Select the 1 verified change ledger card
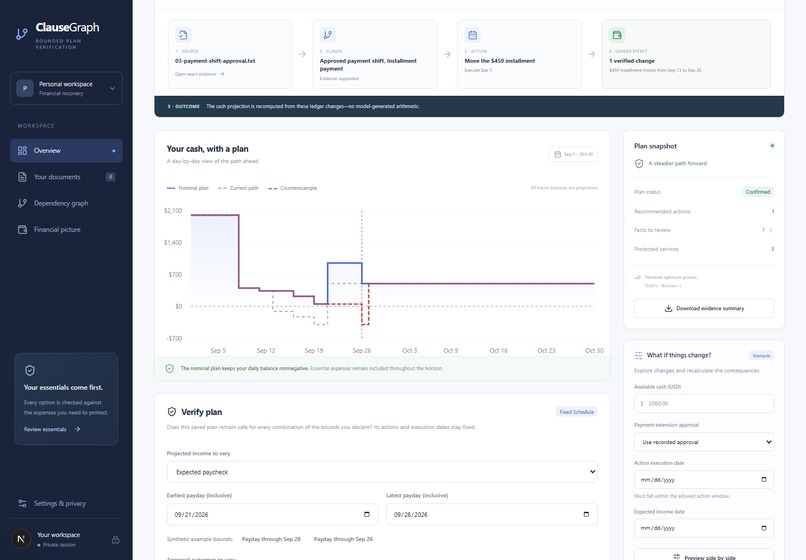806x560 pixels. 686,54
